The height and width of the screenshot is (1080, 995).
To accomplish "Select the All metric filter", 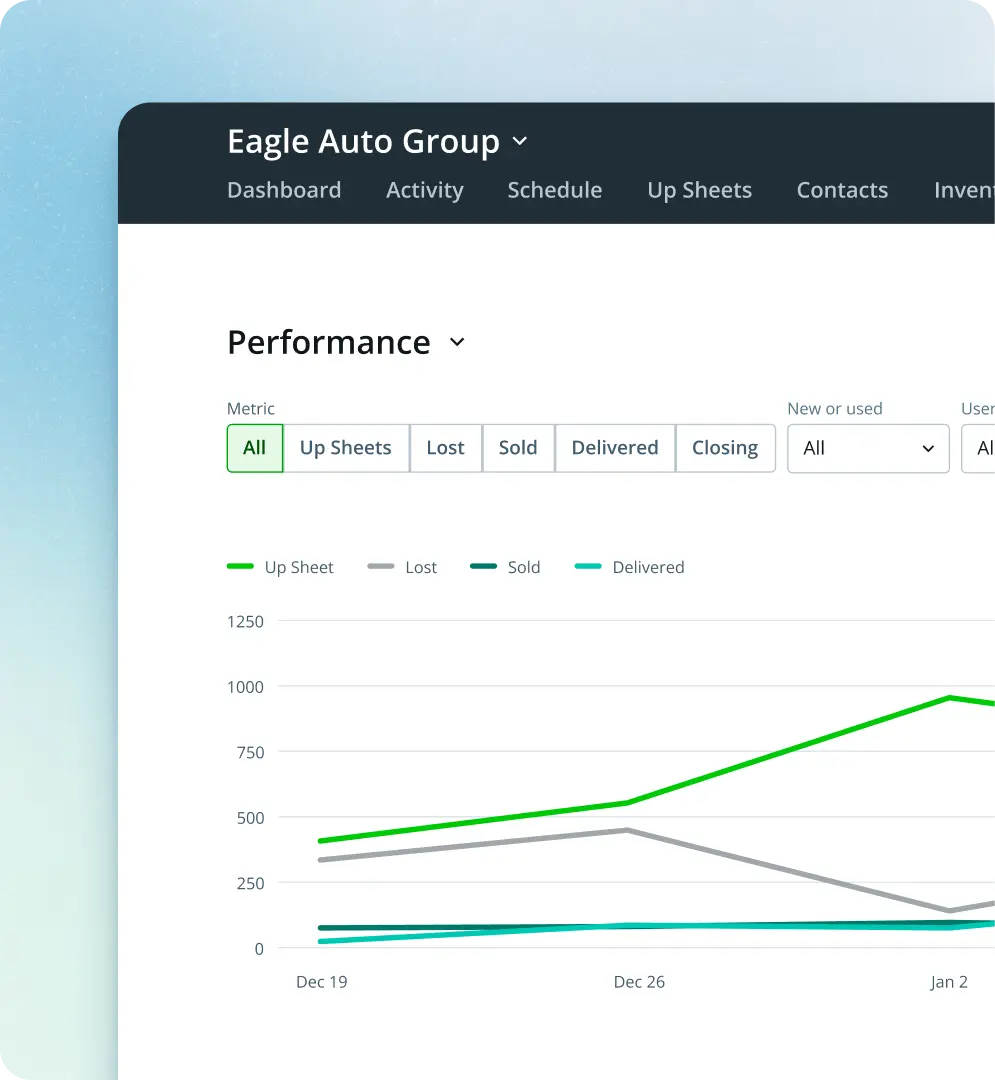I will pyautogui.click(x=254, y=448).
